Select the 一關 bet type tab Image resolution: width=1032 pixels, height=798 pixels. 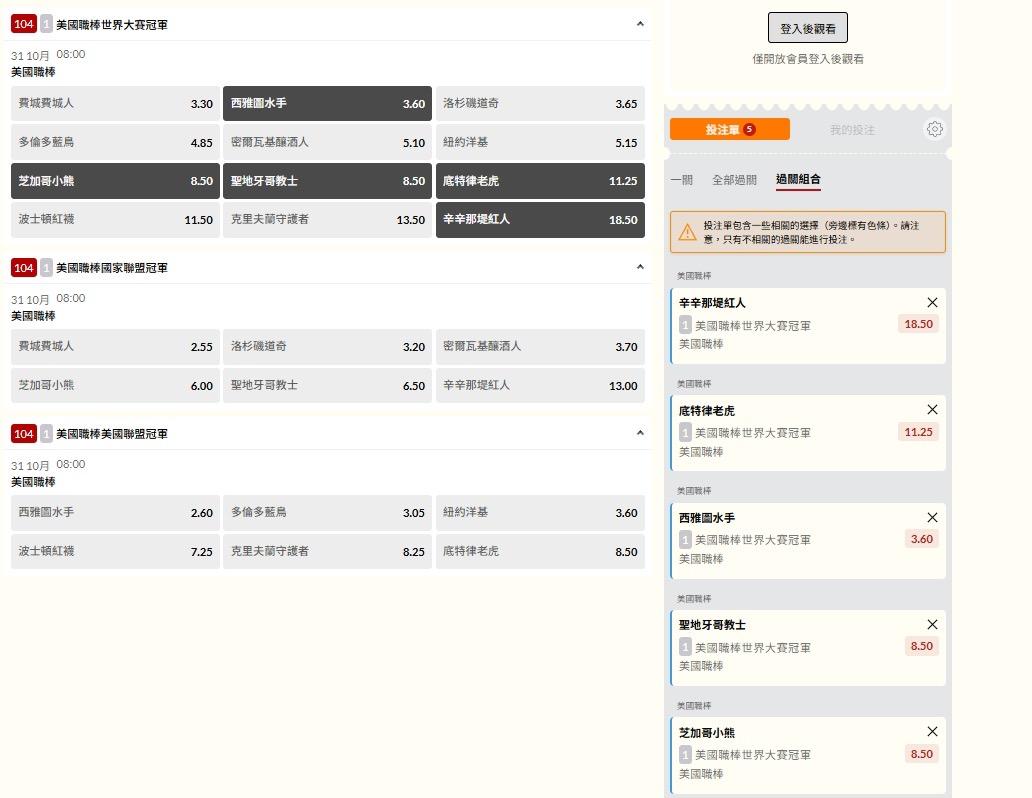(682, 180)
